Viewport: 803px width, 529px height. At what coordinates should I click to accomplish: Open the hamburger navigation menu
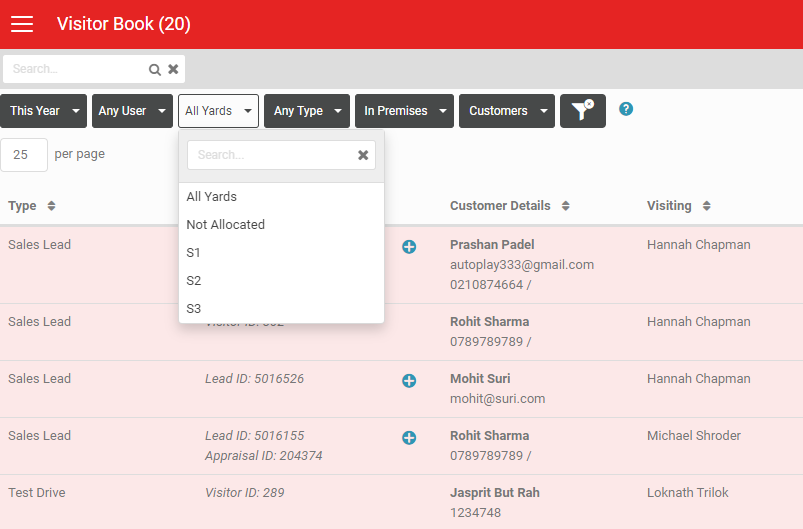pos(22,24)
